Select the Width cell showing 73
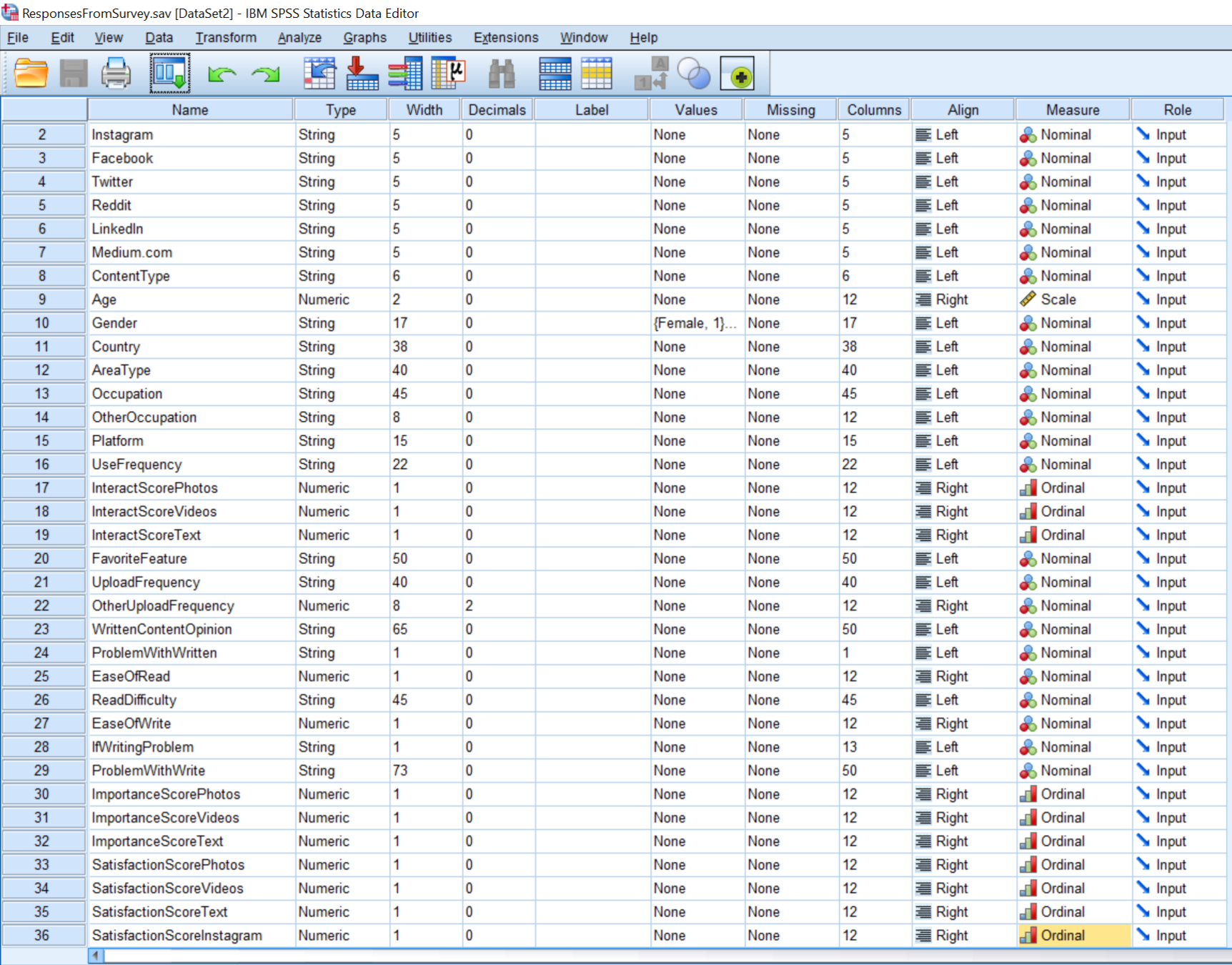The height and width of the screenshot is (965, 1232). [x=425, y=771]
